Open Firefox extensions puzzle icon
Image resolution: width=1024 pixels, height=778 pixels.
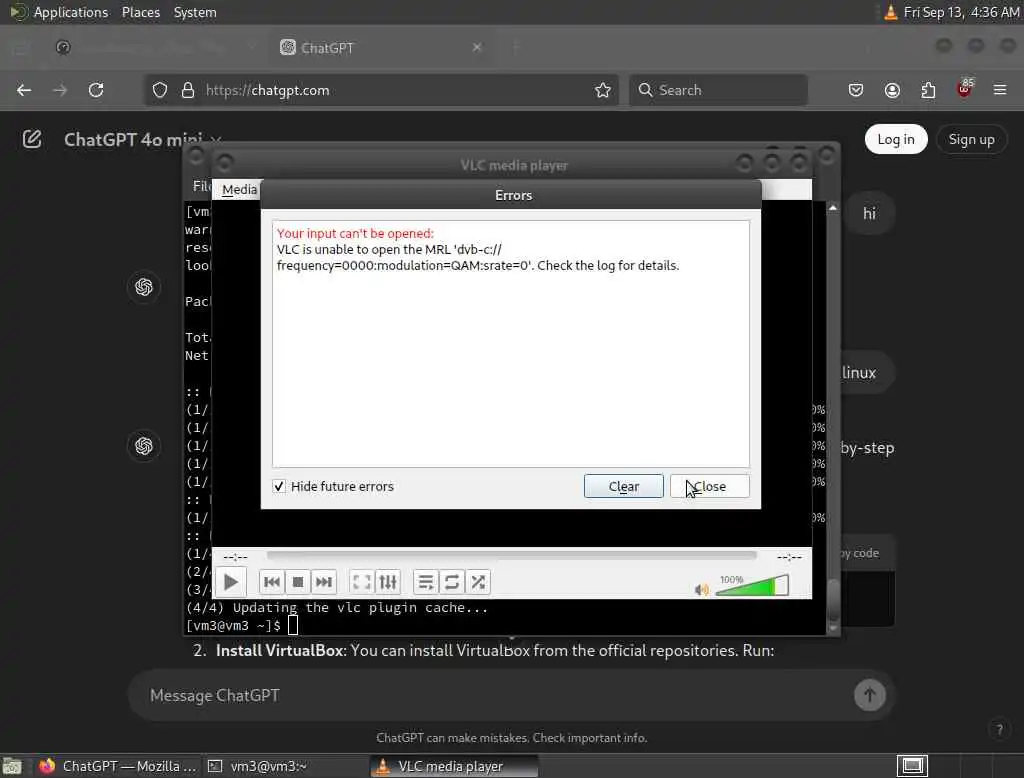[928, 90]
